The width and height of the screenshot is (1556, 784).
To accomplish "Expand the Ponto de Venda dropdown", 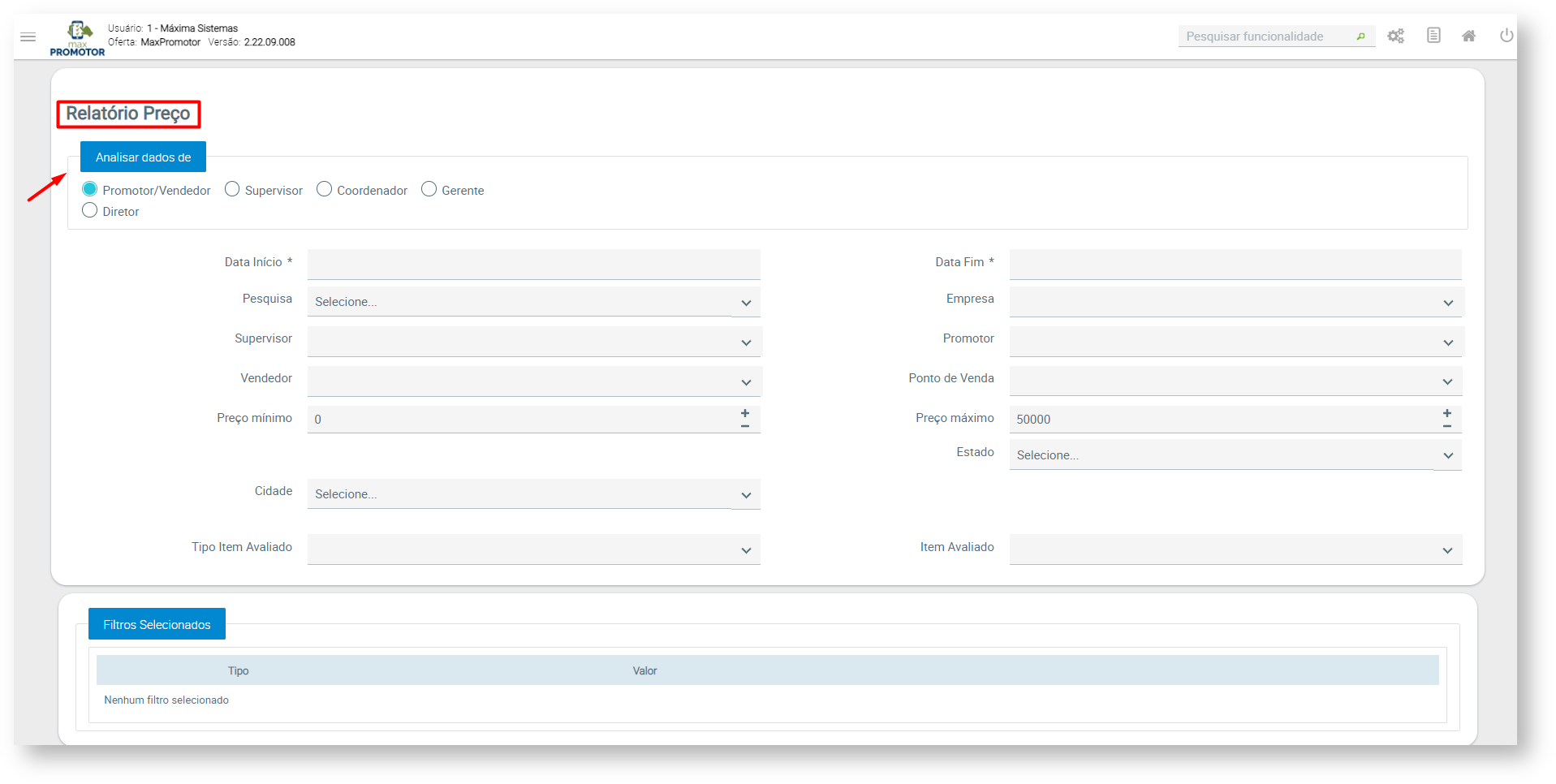I will click(1236, 381).
